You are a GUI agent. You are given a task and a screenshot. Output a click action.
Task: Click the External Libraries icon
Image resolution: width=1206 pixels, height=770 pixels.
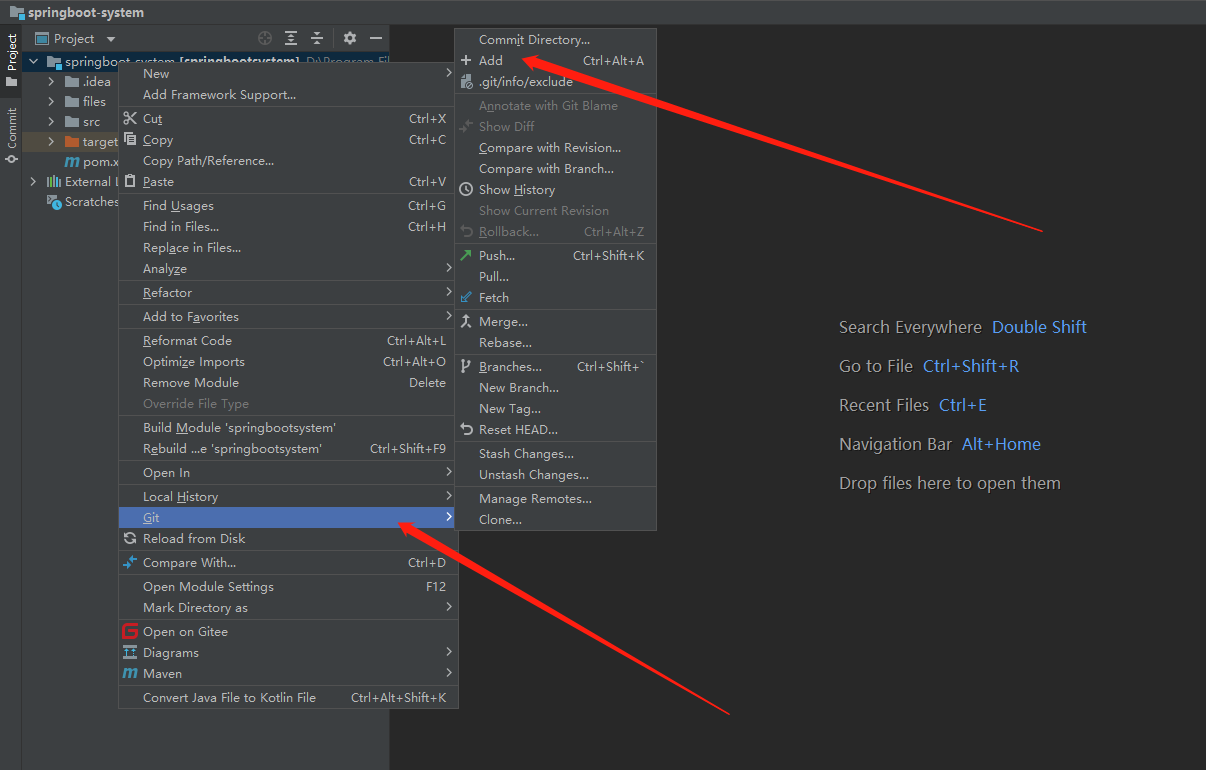tap(54, 182)
